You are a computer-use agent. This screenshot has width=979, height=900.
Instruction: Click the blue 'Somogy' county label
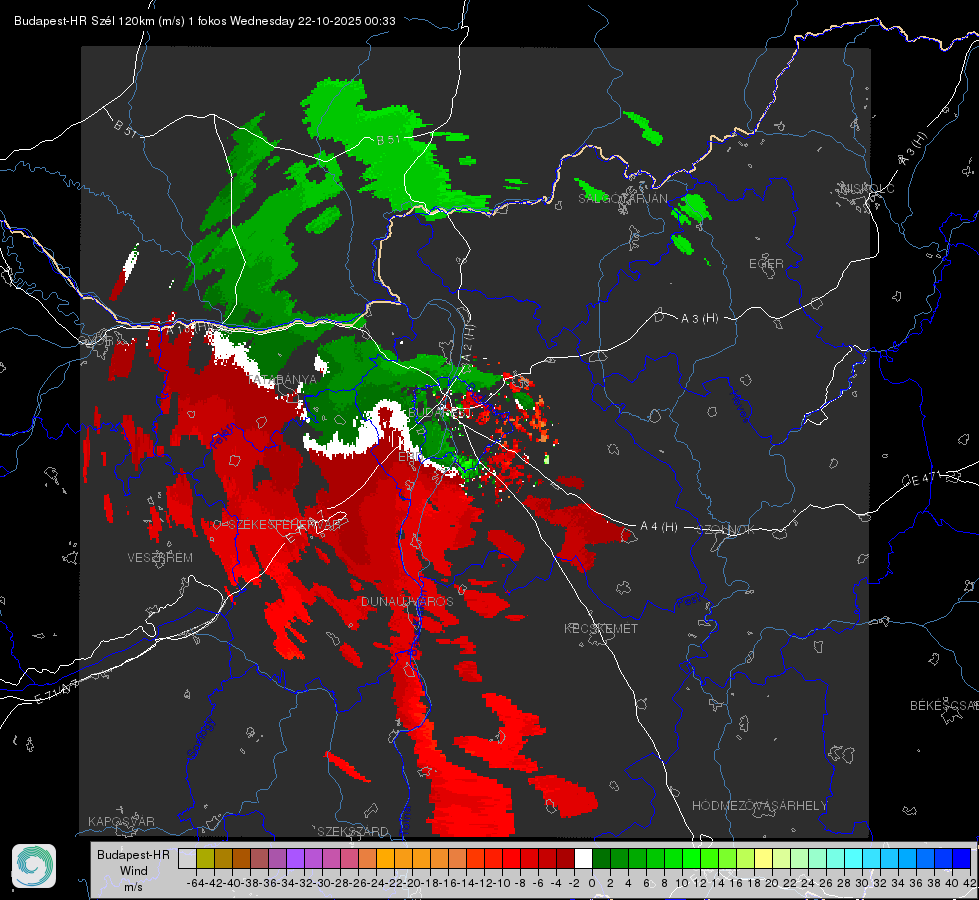point(201,738)
